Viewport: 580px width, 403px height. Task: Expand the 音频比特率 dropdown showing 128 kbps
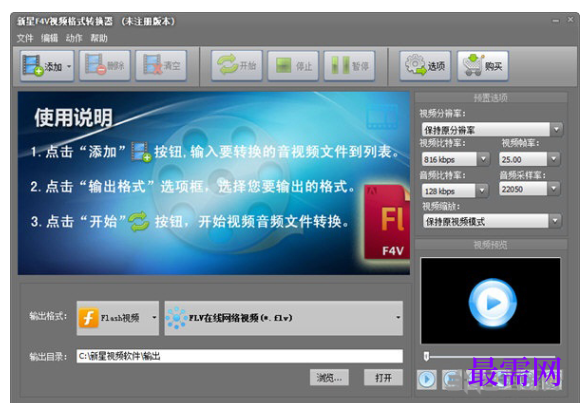[482, 191]
